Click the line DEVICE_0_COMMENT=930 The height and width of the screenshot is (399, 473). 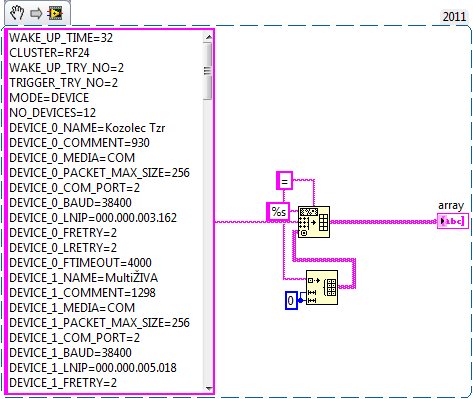click(79, 143)
